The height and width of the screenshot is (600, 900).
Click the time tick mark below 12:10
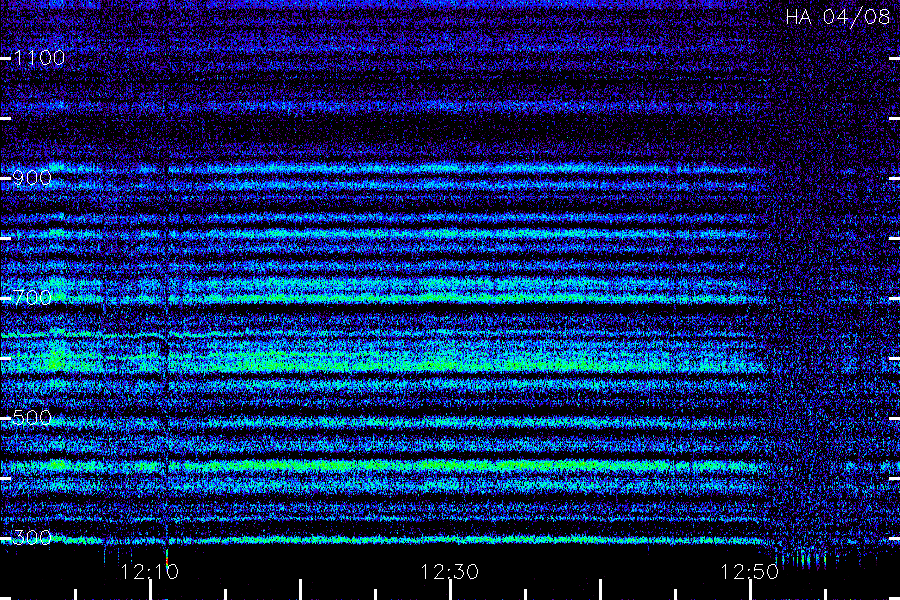pos(150,590)
